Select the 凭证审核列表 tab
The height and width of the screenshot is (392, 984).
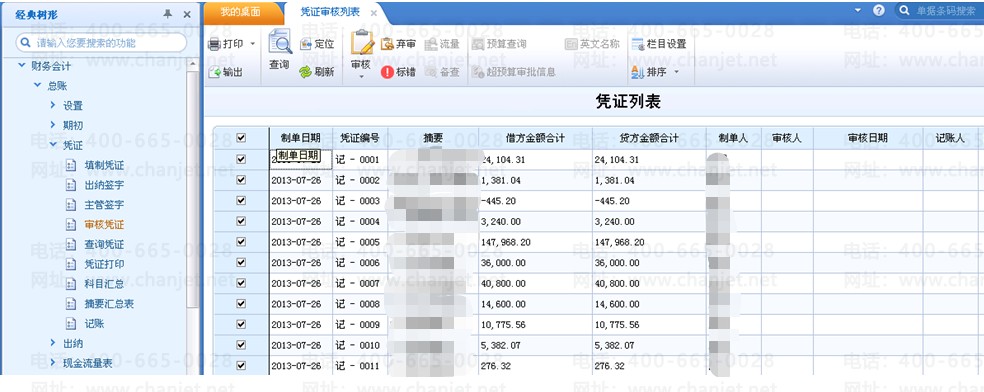330,12
